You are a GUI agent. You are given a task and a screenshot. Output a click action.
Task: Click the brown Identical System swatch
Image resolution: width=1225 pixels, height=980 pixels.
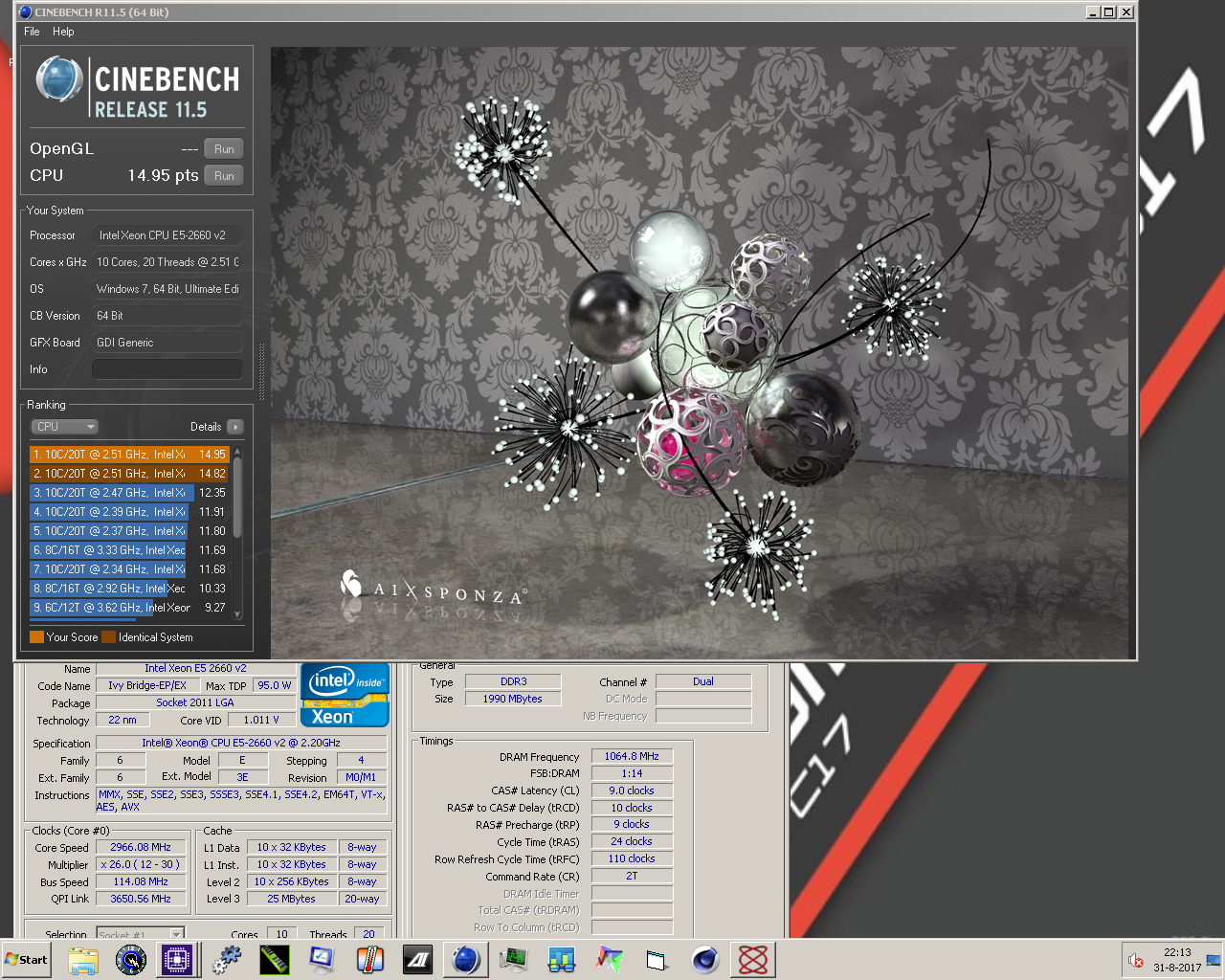tap(108, 637)
